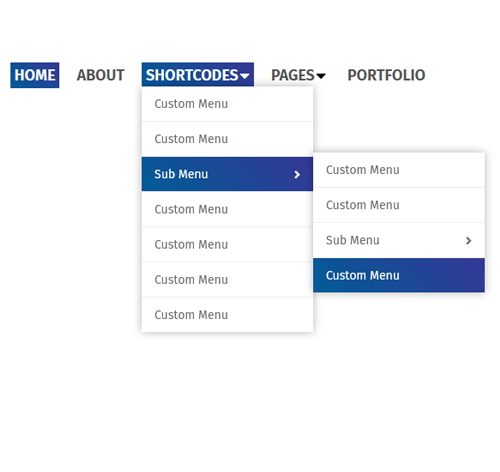This screenshot has width=500, height=472.
Task: Click the caret arrow beside SHORTCODES
Action: point(244,76)
